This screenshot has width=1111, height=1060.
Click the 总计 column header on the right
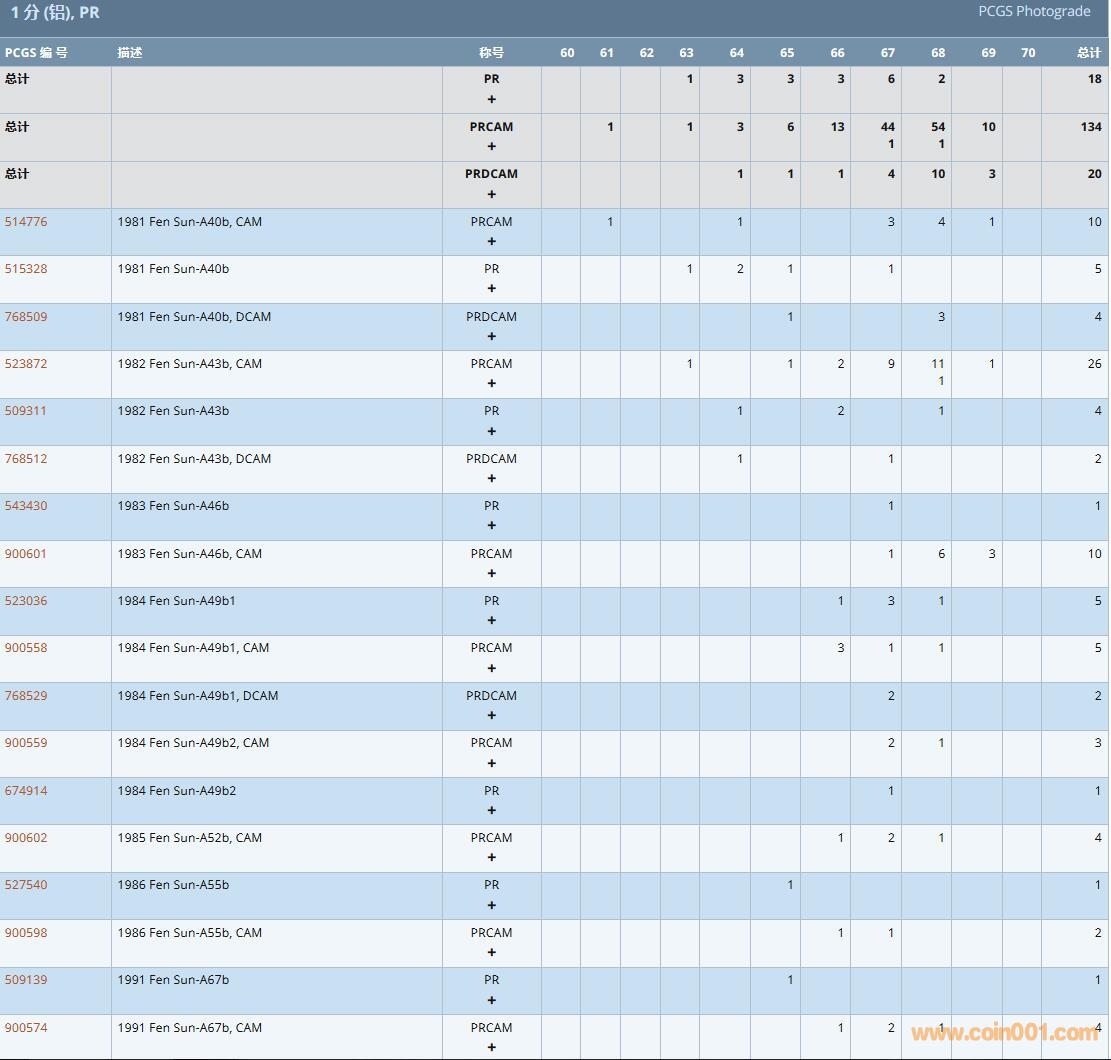[1088, 53]
